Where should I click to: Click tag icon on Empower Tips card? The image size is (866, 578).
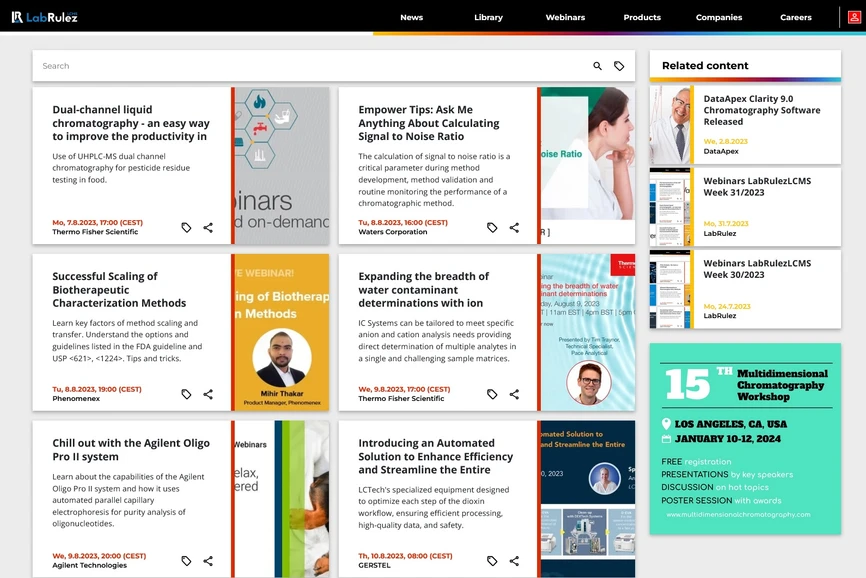(492, 227)
